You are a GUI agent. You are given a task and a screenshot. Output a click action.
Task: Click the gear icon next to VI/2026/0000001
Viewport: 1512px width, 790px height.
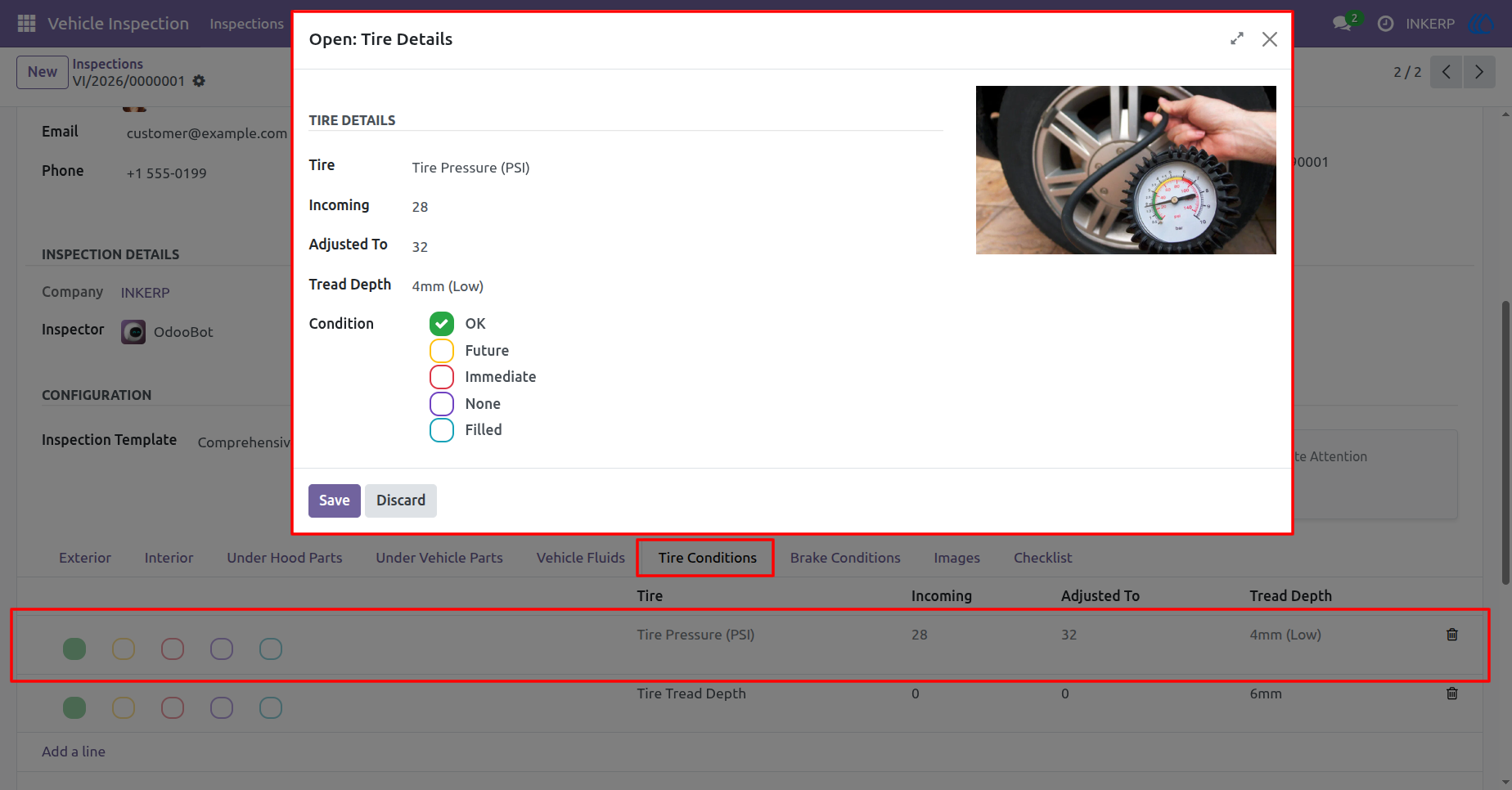tap(199, 81)
